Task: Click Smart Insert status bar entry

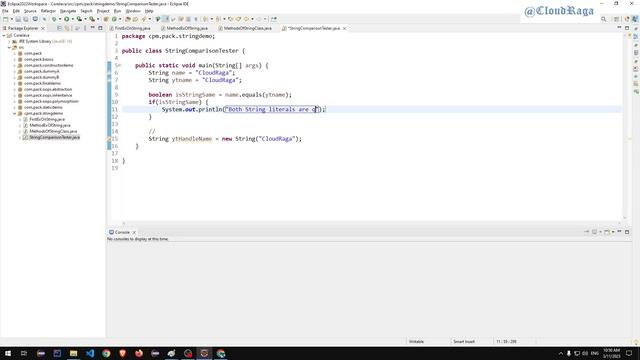Action: [x=464, y=342]
